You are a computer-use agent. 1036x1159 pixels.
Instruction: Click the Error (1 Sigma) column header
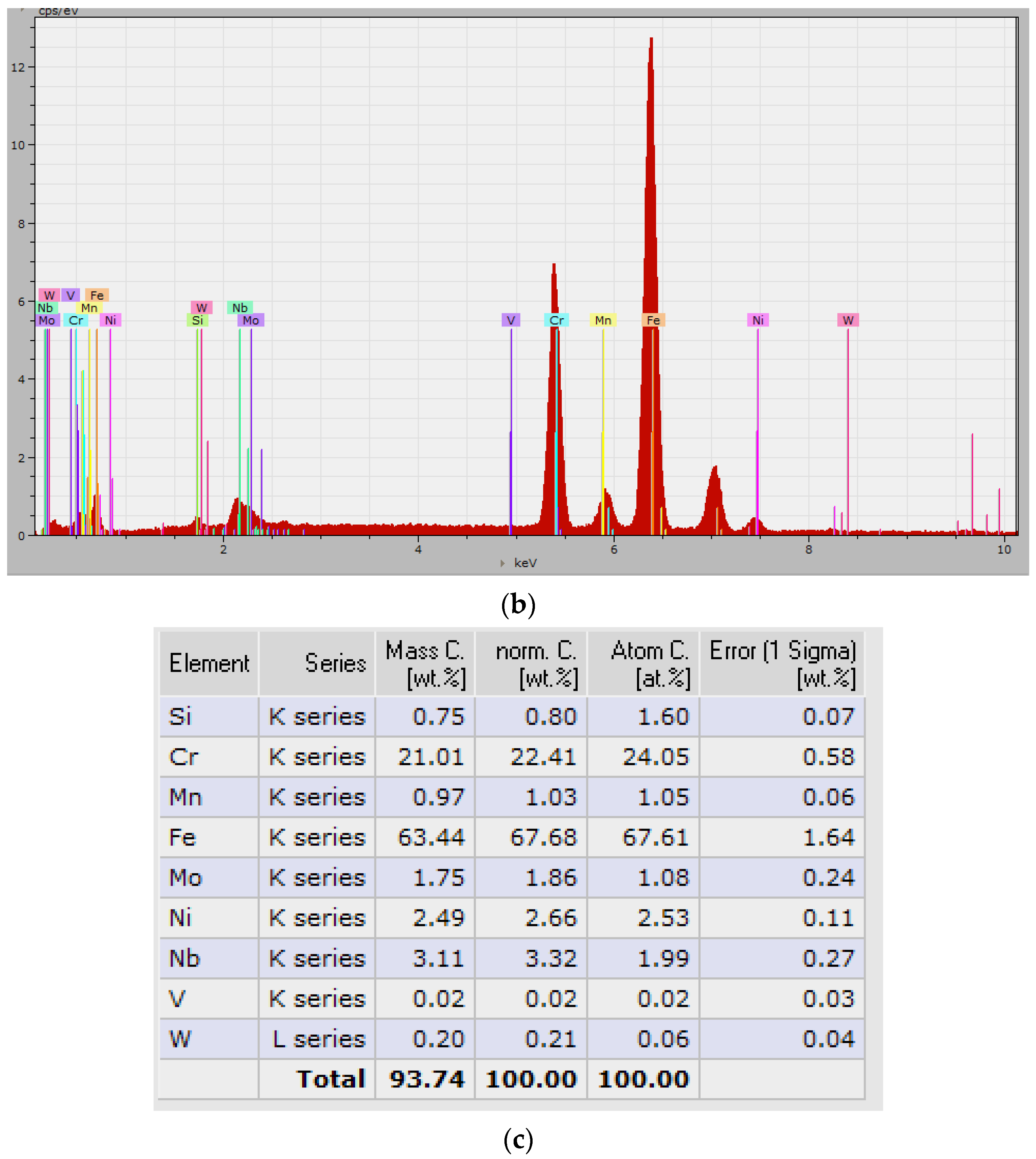[782, 664]
